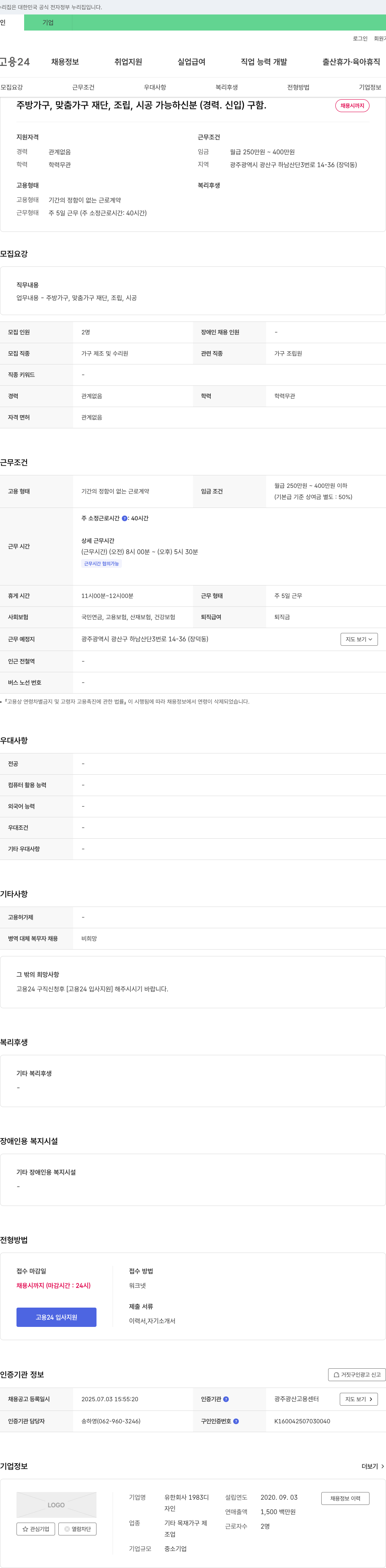This screenshot has height=1568, width=386.
Task: Click 모집 인원 value 2명
Action: (86, 332)
